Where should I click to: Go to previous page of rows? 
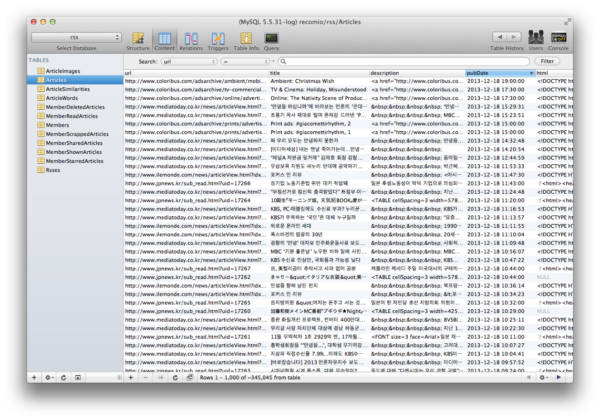coord(528,377)
